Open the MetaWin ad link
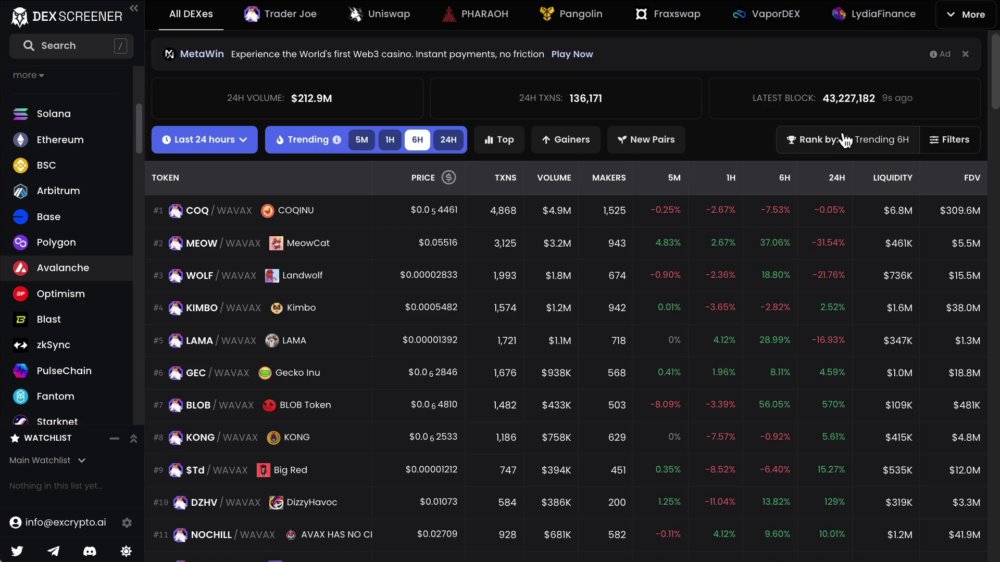 coord(202,54)
